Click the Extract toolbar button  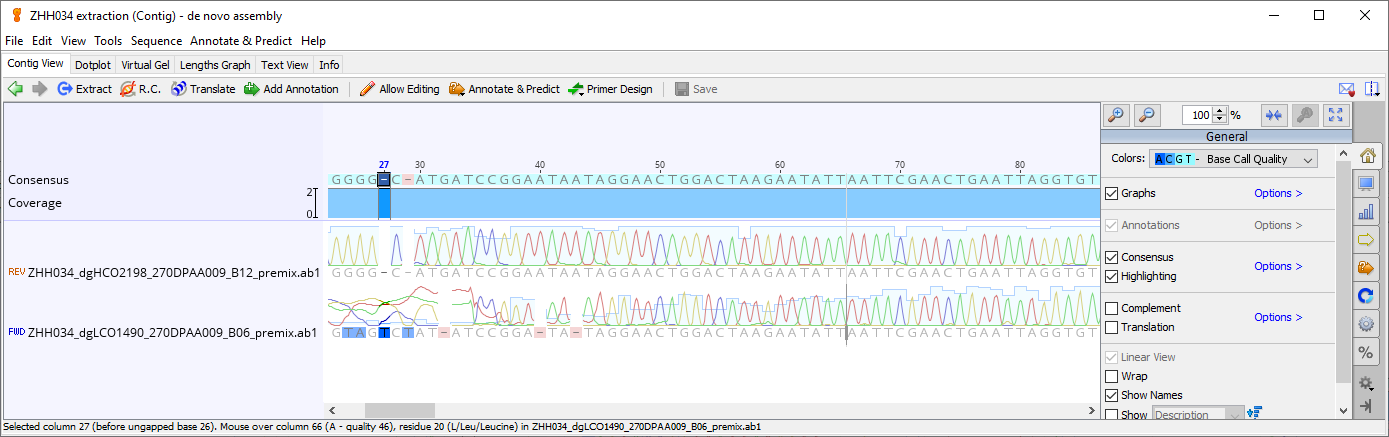pos(85,89)
